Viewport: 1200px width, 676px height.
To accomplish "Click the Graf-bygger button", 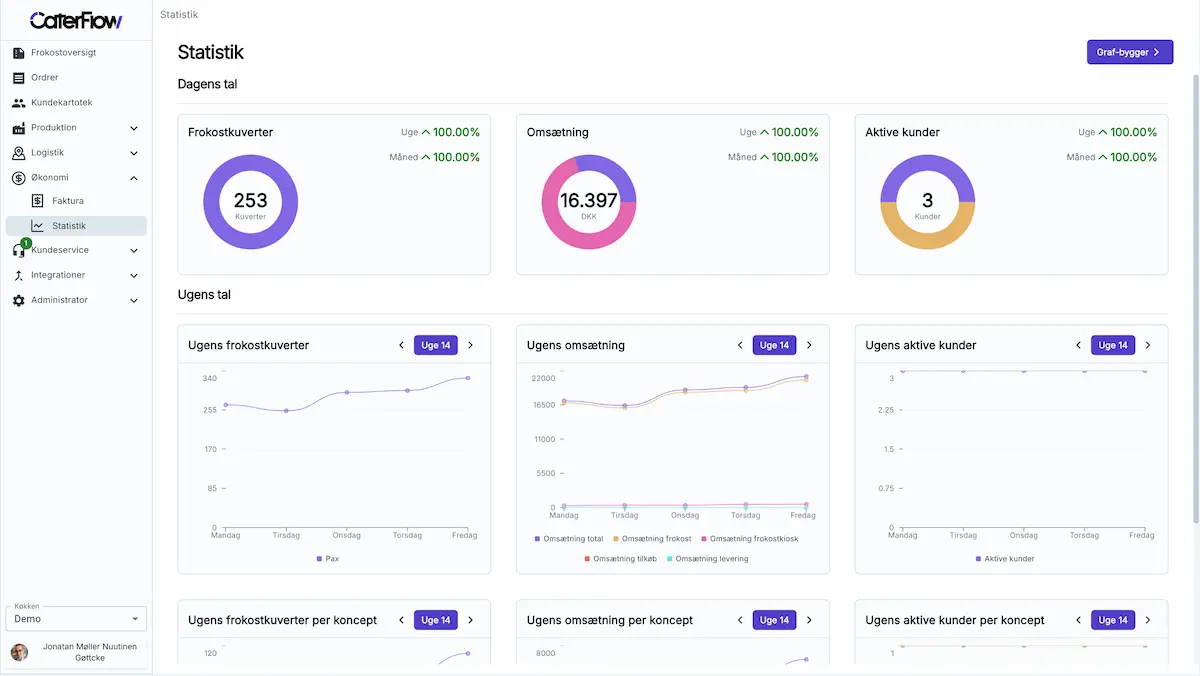I will click(1129, 51).
